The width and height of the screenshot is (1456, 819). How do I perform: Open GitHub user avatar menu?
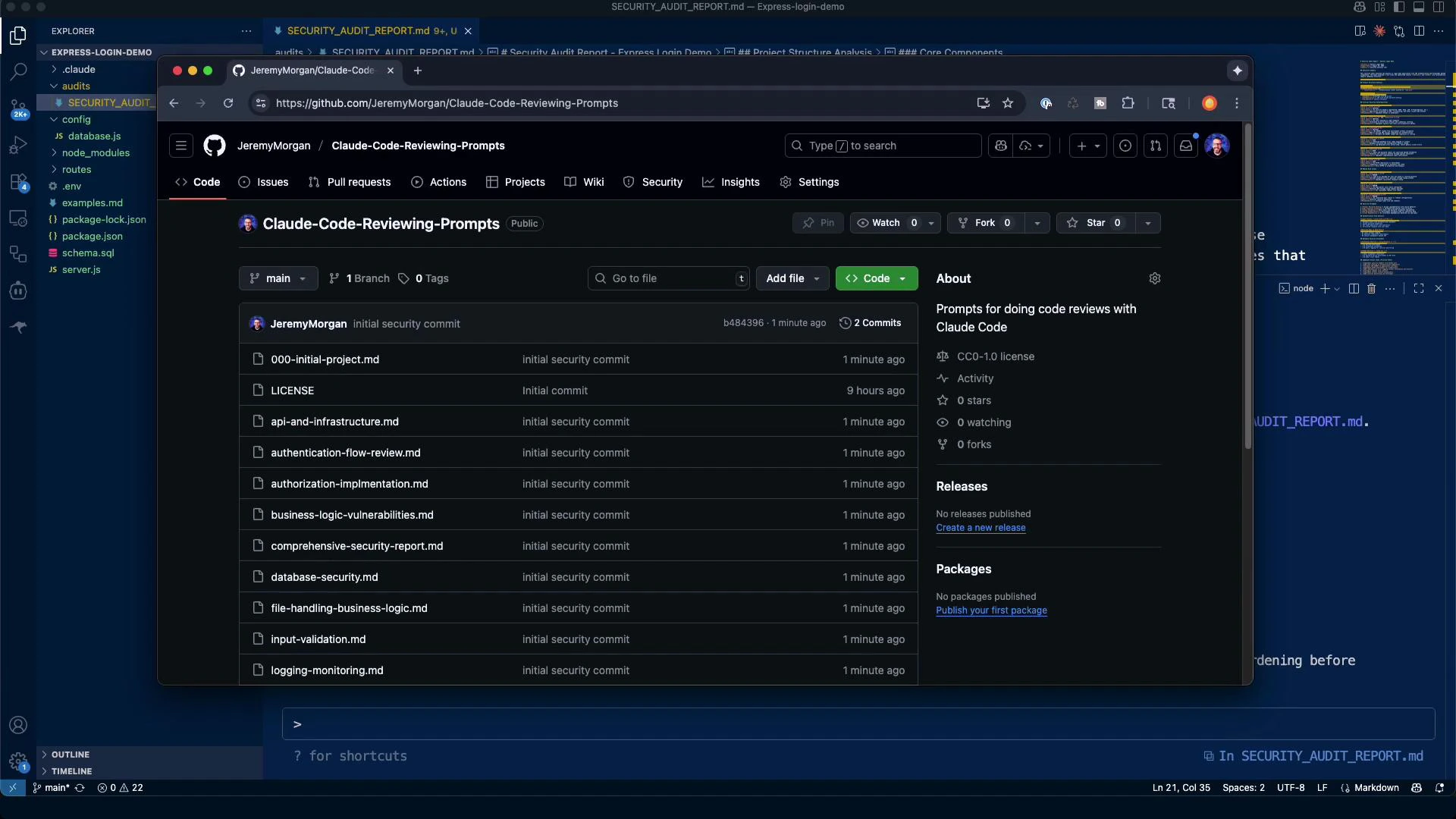pyautogui.click(x=1217, y=146)
